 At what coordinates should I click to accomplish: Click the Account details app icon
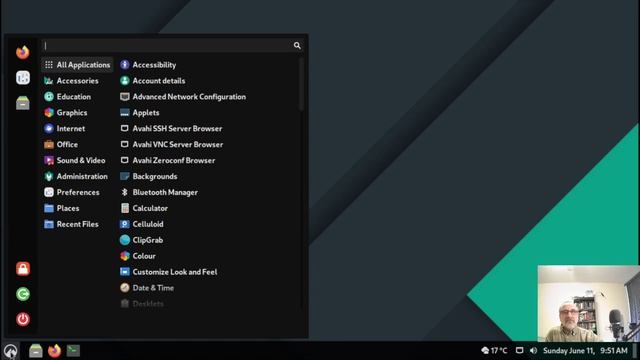[125, 81]
